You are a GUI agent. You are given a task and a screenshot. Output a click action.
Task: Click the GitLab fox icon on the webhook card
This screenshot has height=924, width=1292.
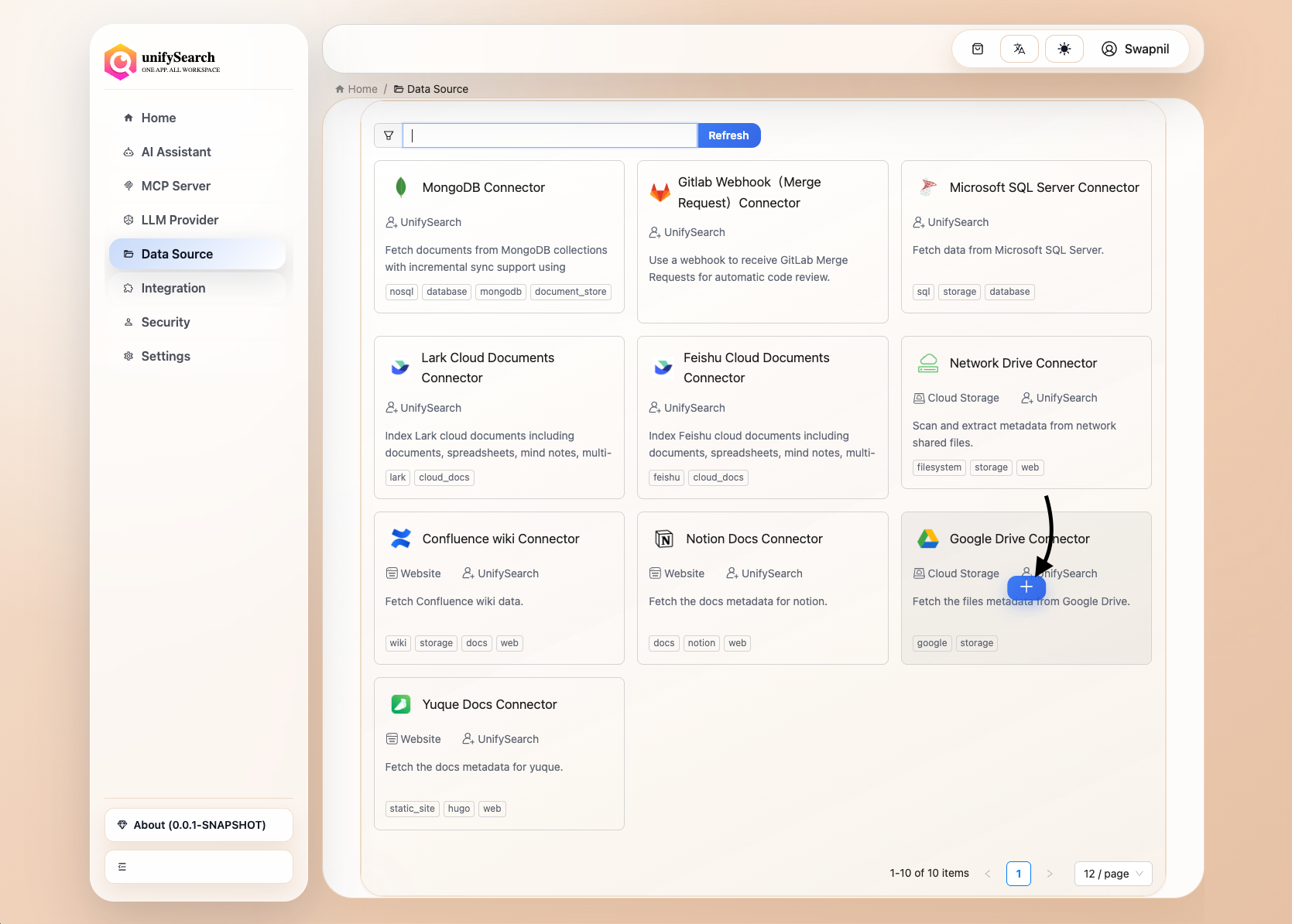point(660,192)
